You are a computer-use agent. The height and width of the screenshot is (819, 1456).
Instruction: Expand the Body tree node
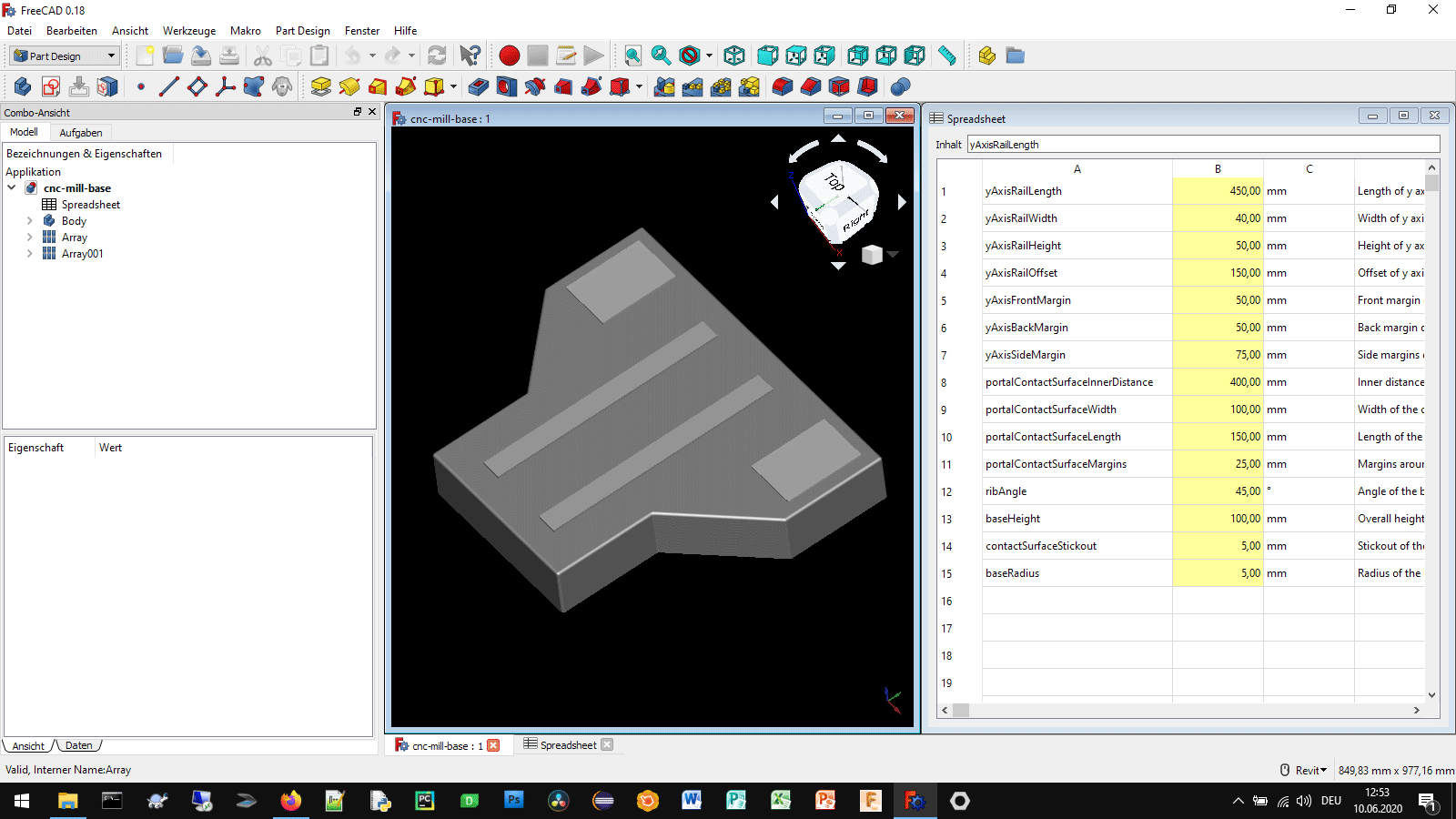tap(29, 221)
